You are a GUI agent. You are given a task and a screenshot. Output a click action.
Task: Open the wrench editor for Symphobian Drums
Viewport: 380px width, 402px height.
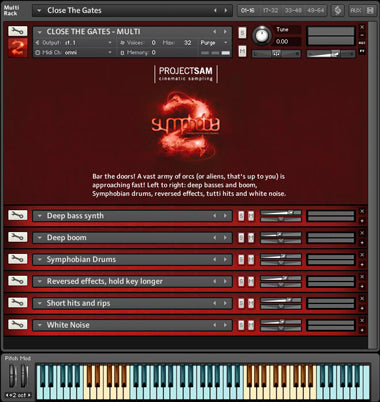[17, 259]
